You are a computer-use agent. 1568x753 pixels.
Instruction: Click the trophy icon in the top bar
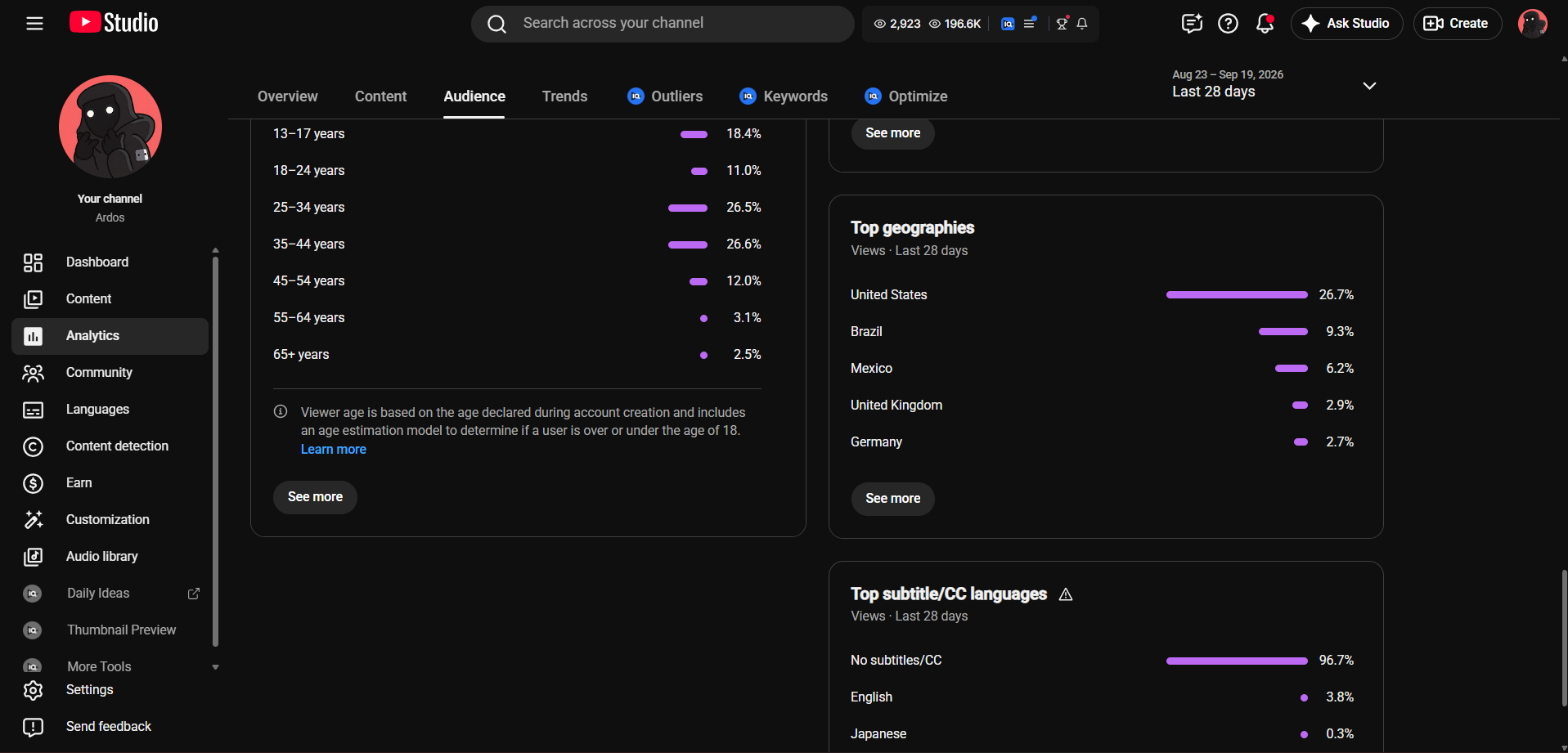(x=1062, y=24)
